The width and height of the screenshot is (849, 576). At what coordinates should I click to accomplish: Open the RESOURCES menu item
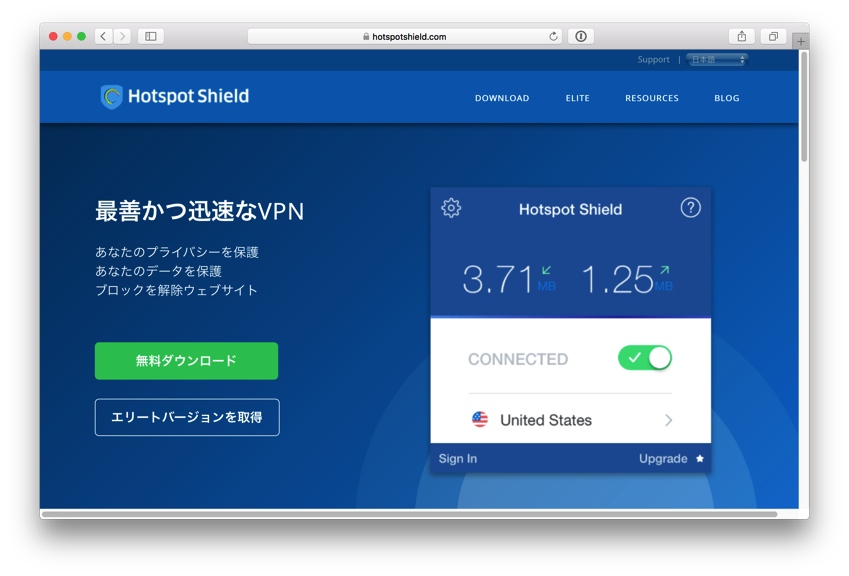(x=651, y=98)
